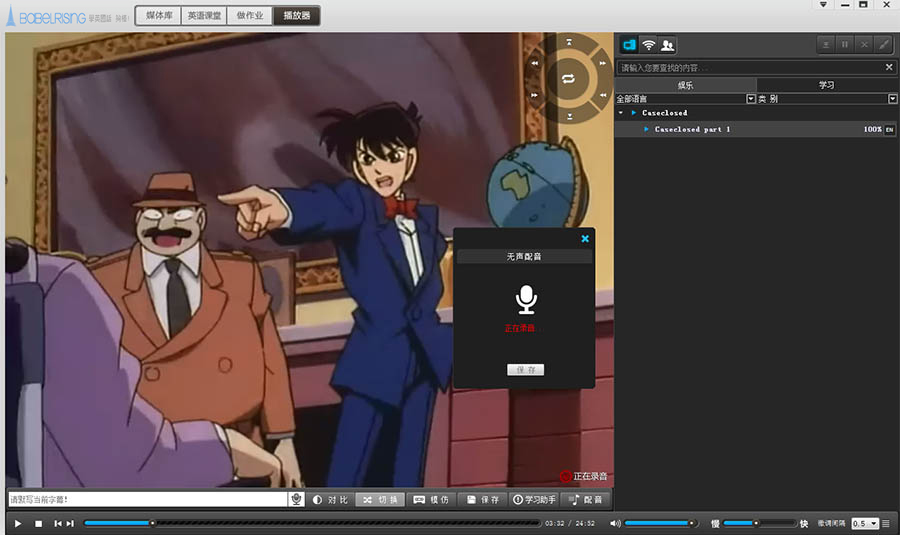
Task: Collapse the Caseclosed tree node
Action: 621,113
